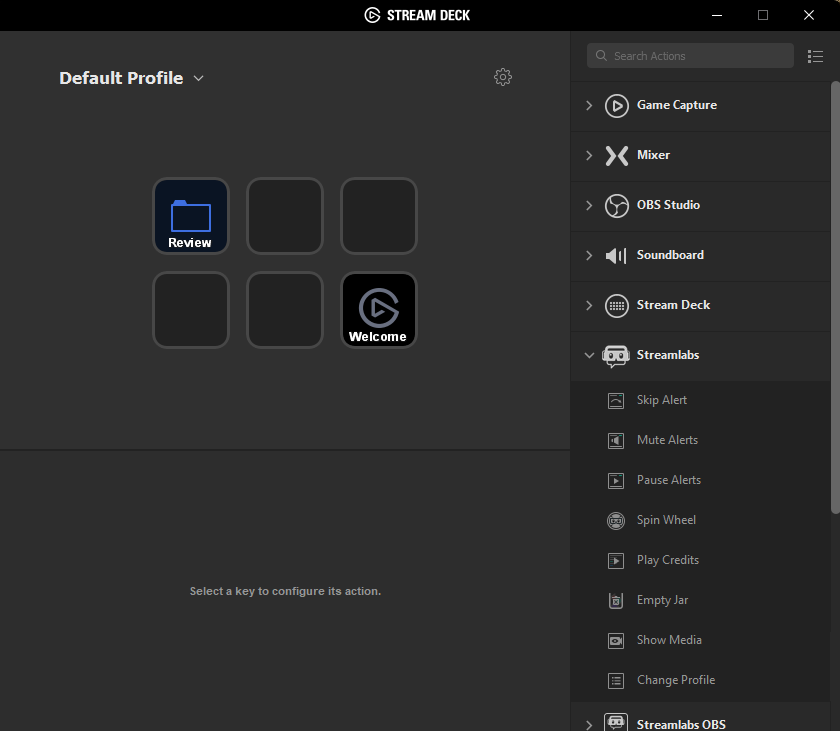The width and height of the screenshot is (840, 731).
Task: Select the Pause Alerts action label
Action: (669, 480)
